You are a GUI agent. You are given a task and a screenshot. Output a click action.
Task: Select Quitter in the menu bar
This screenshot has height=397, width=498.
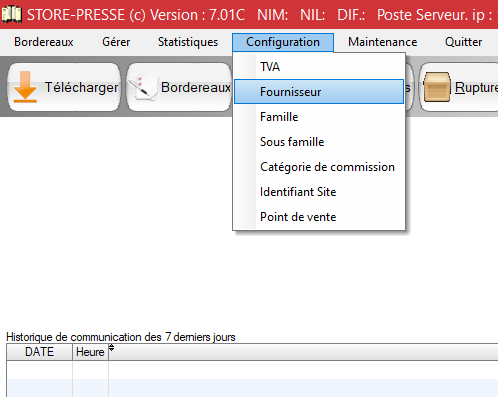click(x=463, y=42)
